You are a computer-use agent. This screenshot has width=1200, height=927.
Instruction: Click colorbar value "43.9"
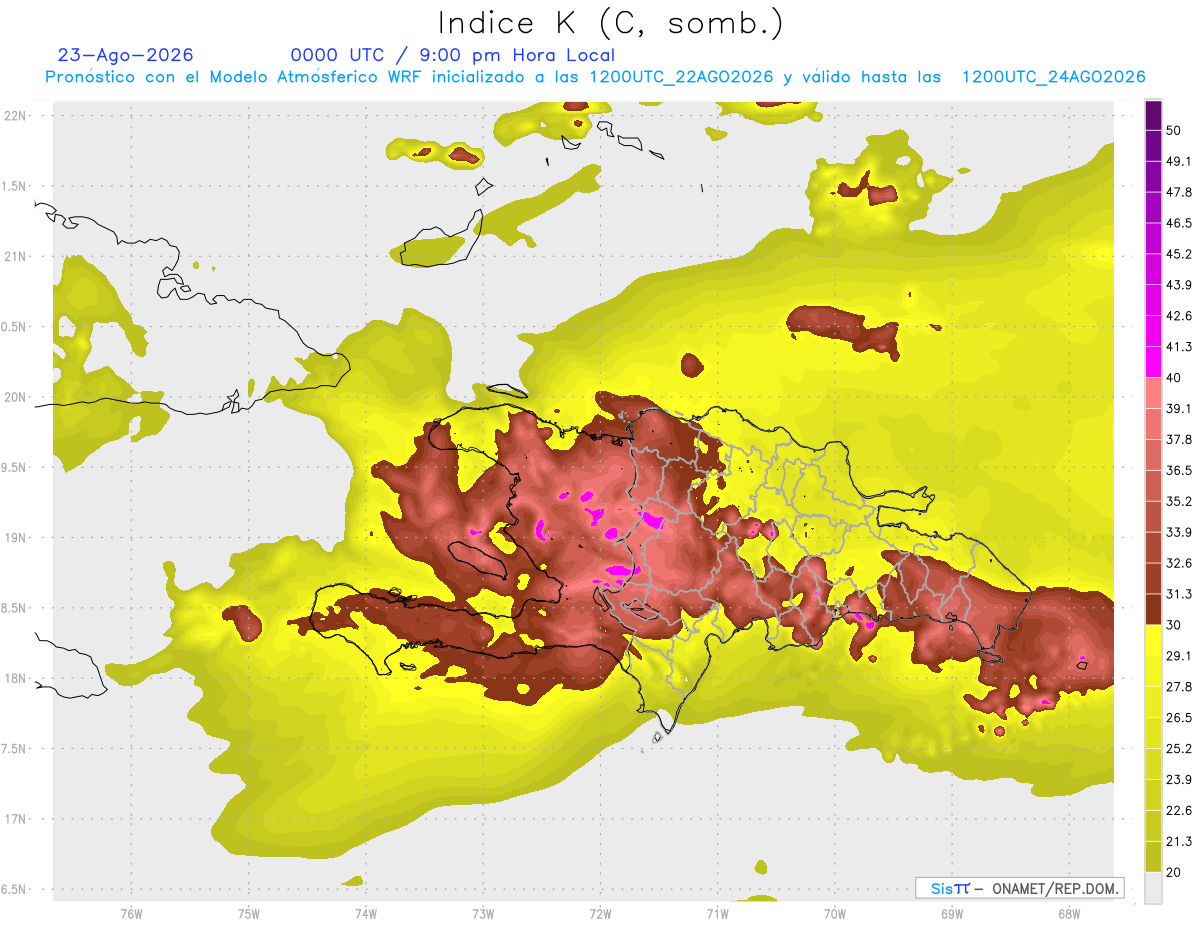[x=1179, y=285]
